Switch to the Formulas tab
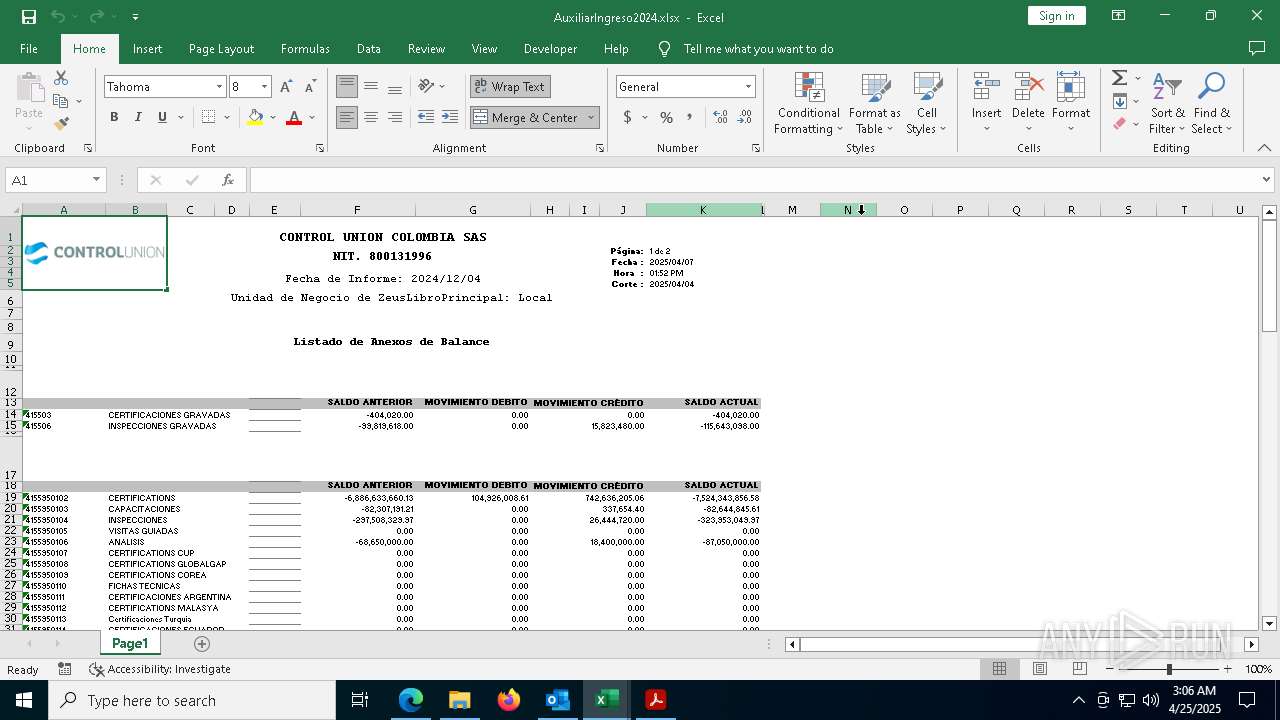The width and height of the screenshot is (1280, 720). [x=305, y=49]
